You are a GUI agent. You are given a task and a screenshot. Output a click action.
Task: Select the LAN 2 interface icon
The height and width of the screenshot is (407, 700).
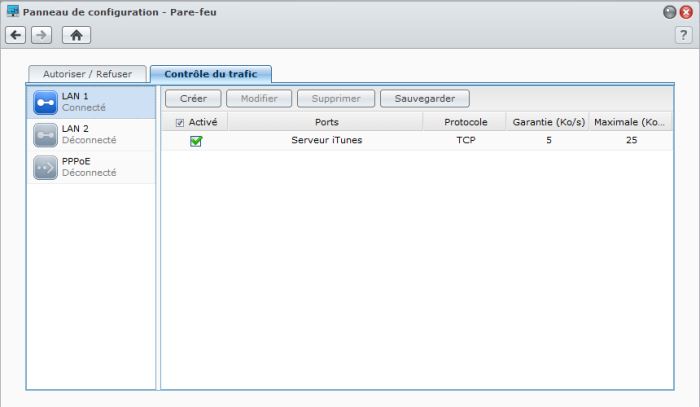[x=46, y=135]
